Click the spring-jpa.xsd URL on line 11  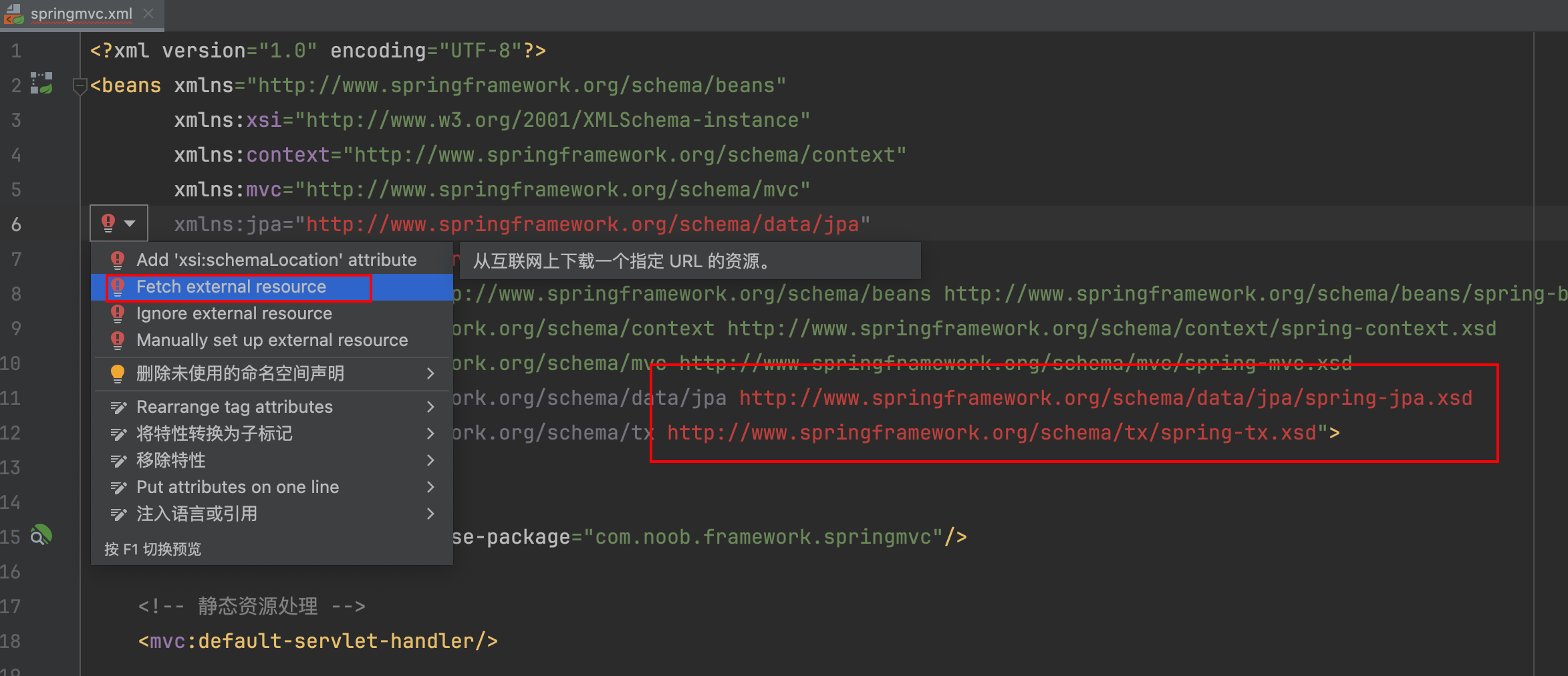point(1105,398)
